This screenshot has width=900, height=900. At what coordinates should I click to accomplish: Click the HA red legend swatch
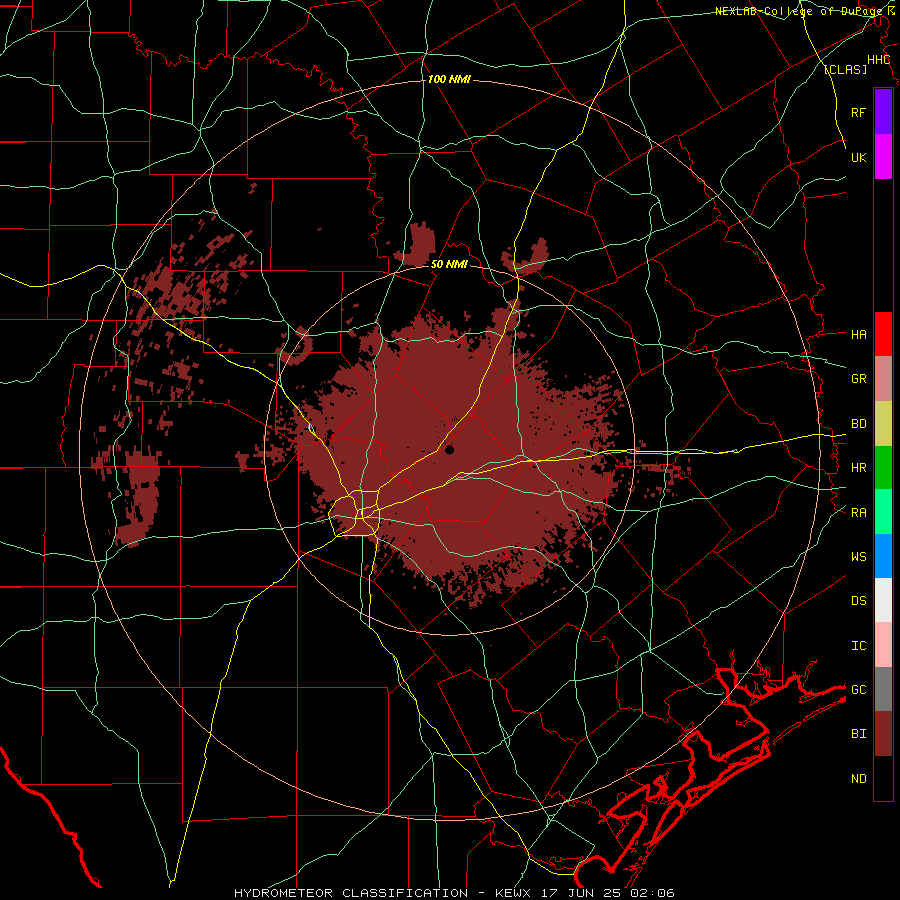click(883, 334)
